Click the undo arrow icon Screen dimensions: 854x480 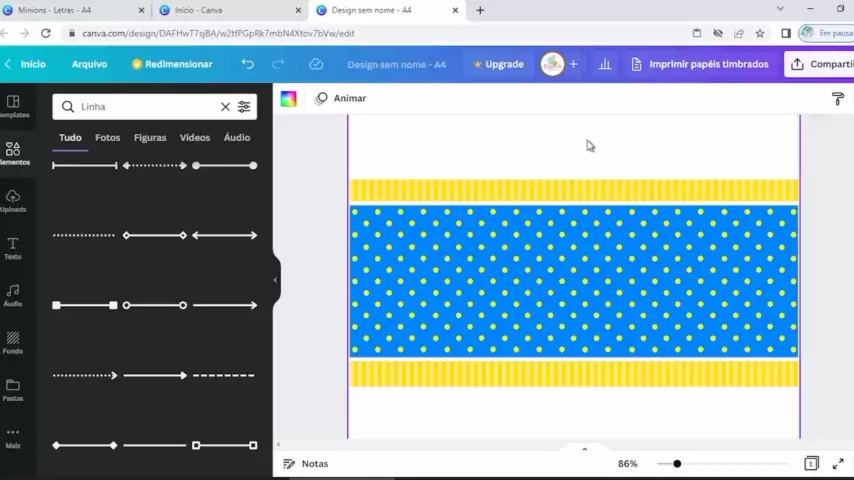[248, 64]
